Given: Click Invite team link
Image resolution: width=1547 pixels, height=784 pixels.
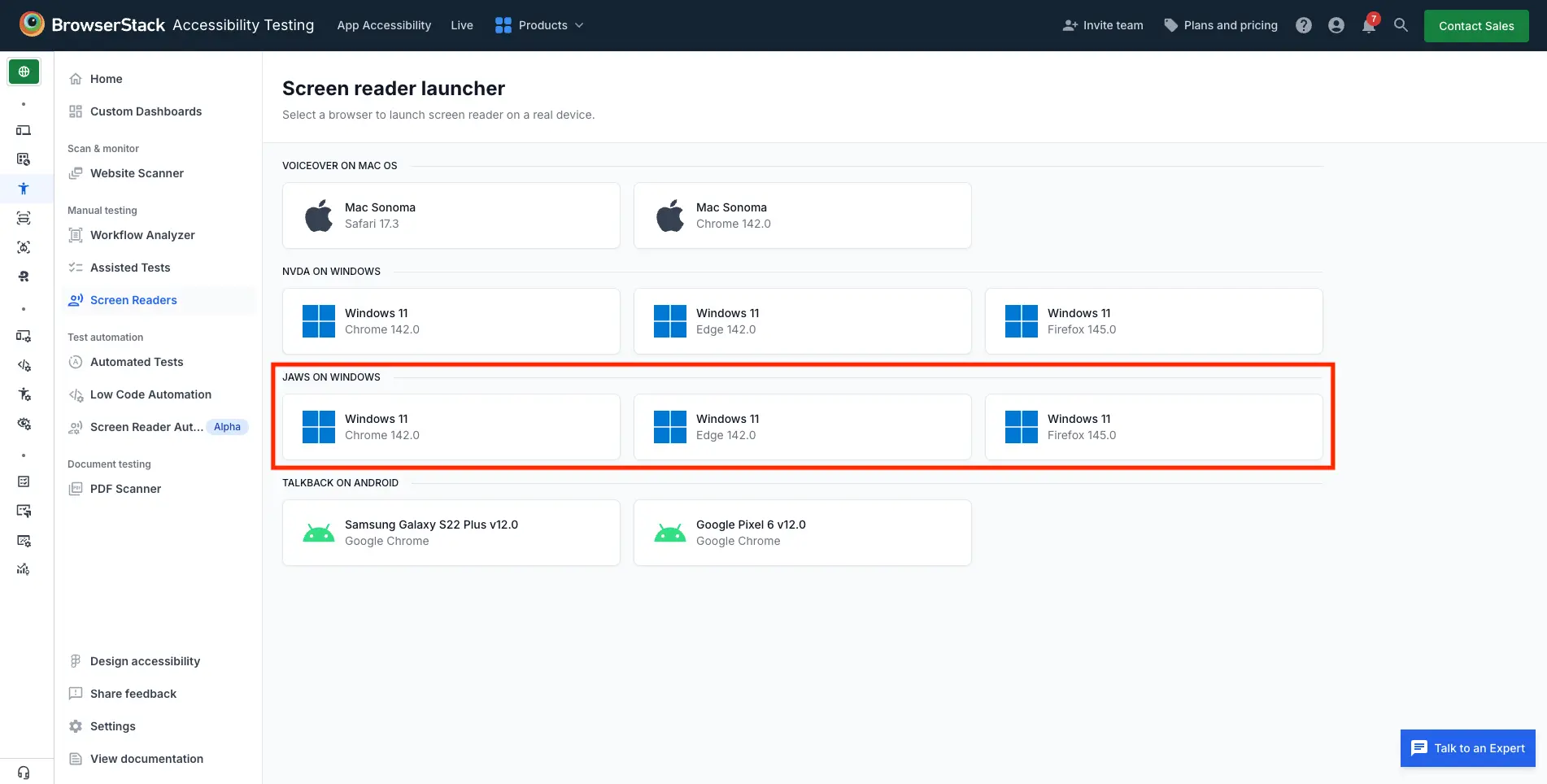Looking at the screenshot, I should (1103, 25).
